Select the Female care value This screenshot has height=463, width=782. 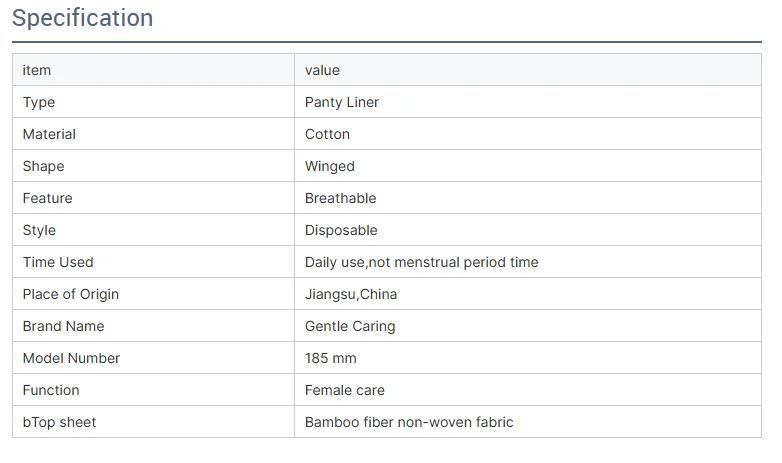[345, 390]
